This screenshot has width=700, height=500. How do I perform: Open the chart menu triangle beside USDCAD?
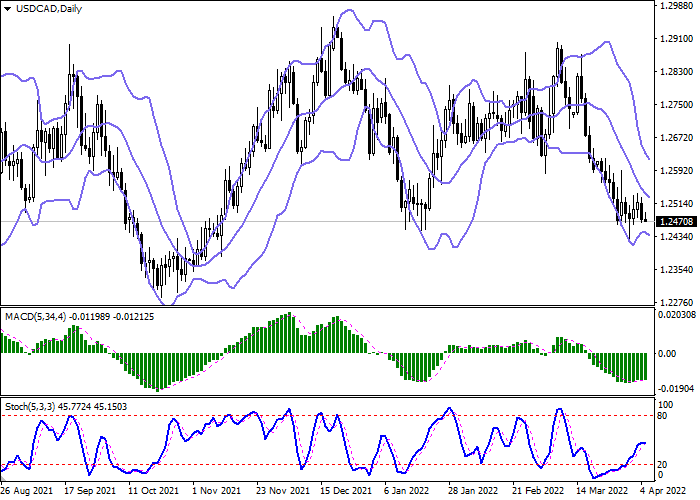[x=8, y=9]
